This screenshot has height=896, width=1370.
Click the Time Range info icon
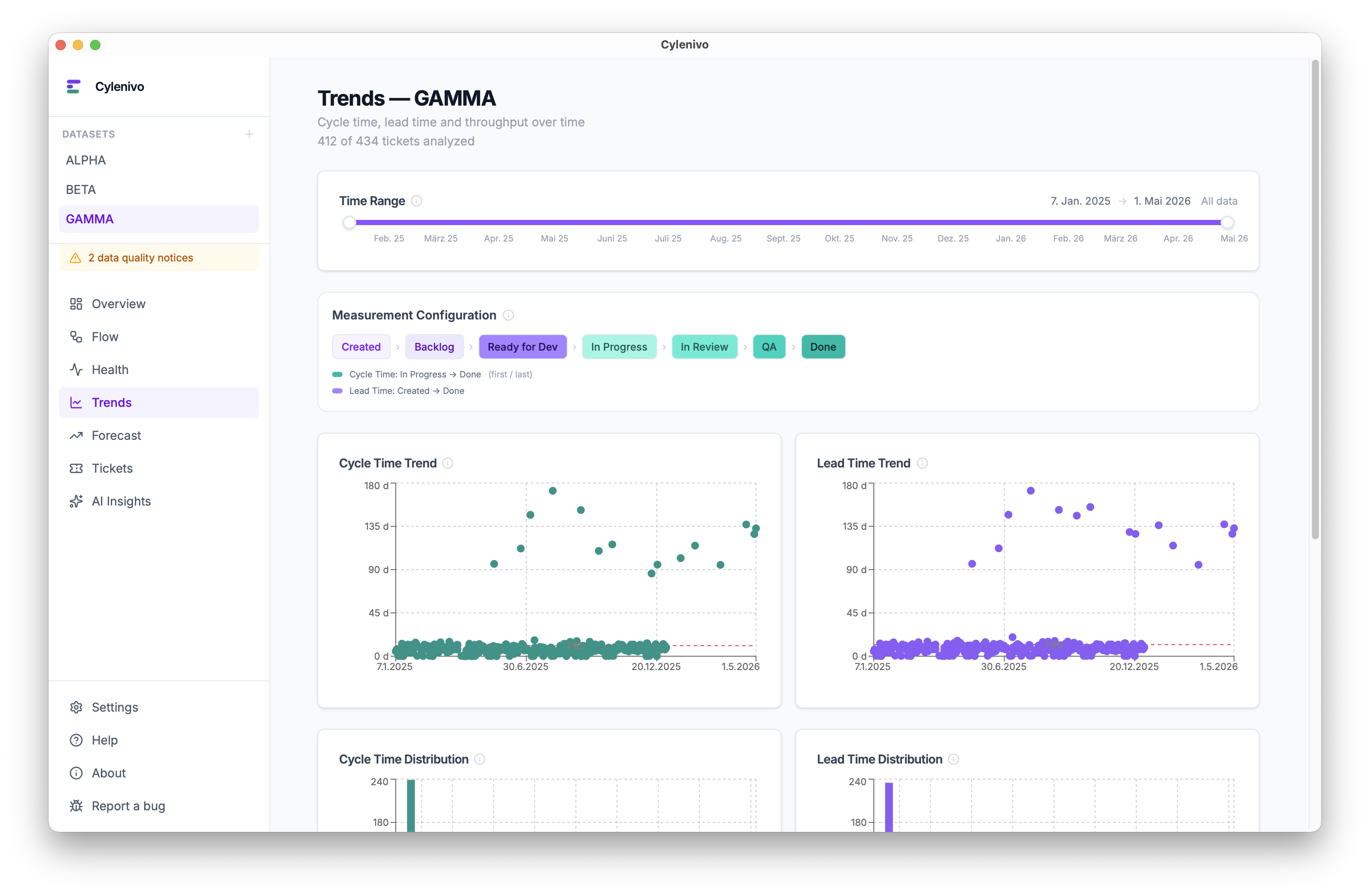tap(417, 201)
